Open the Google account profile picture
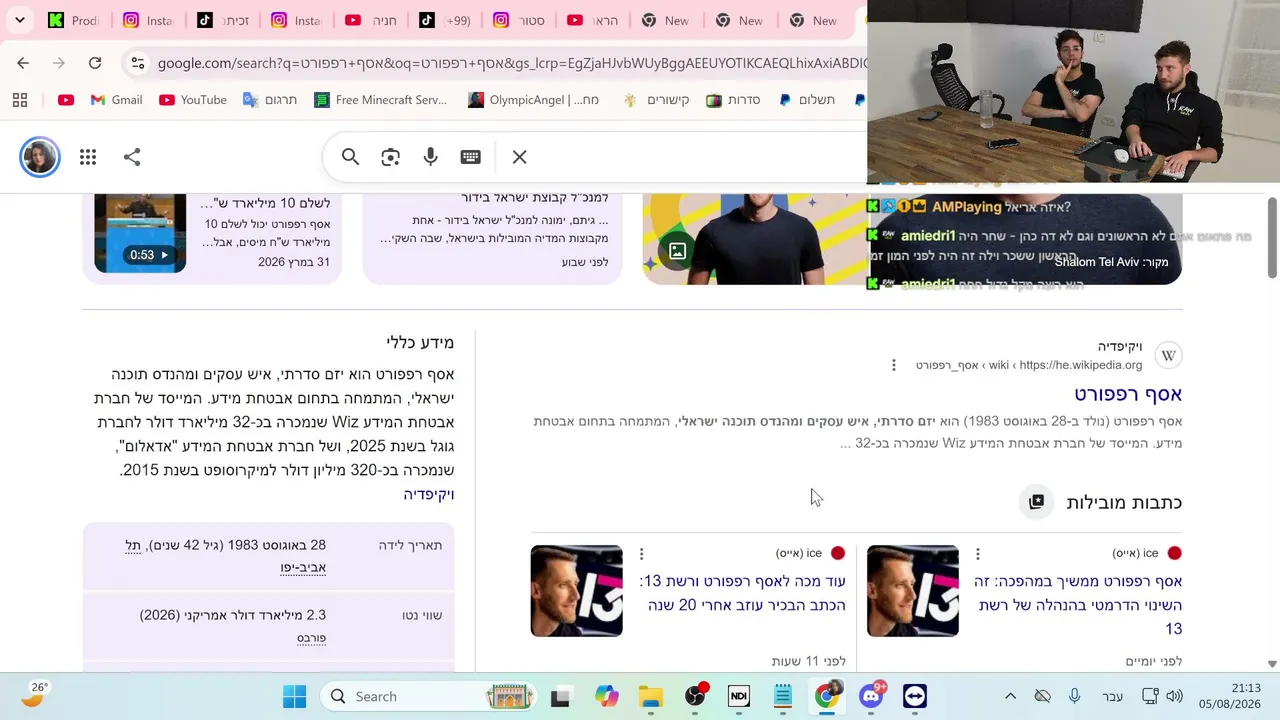Screen dimensions: 1280x720 point(40,157)
